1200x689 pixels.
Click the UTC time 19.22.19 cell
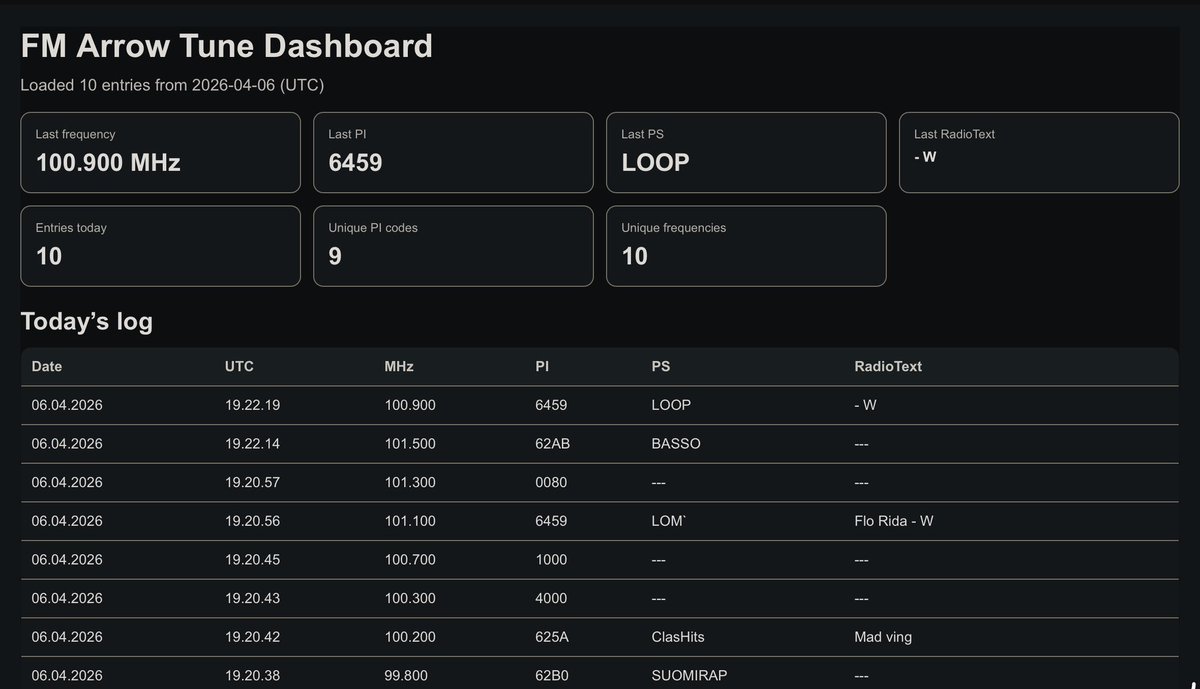tap(253, 405)
